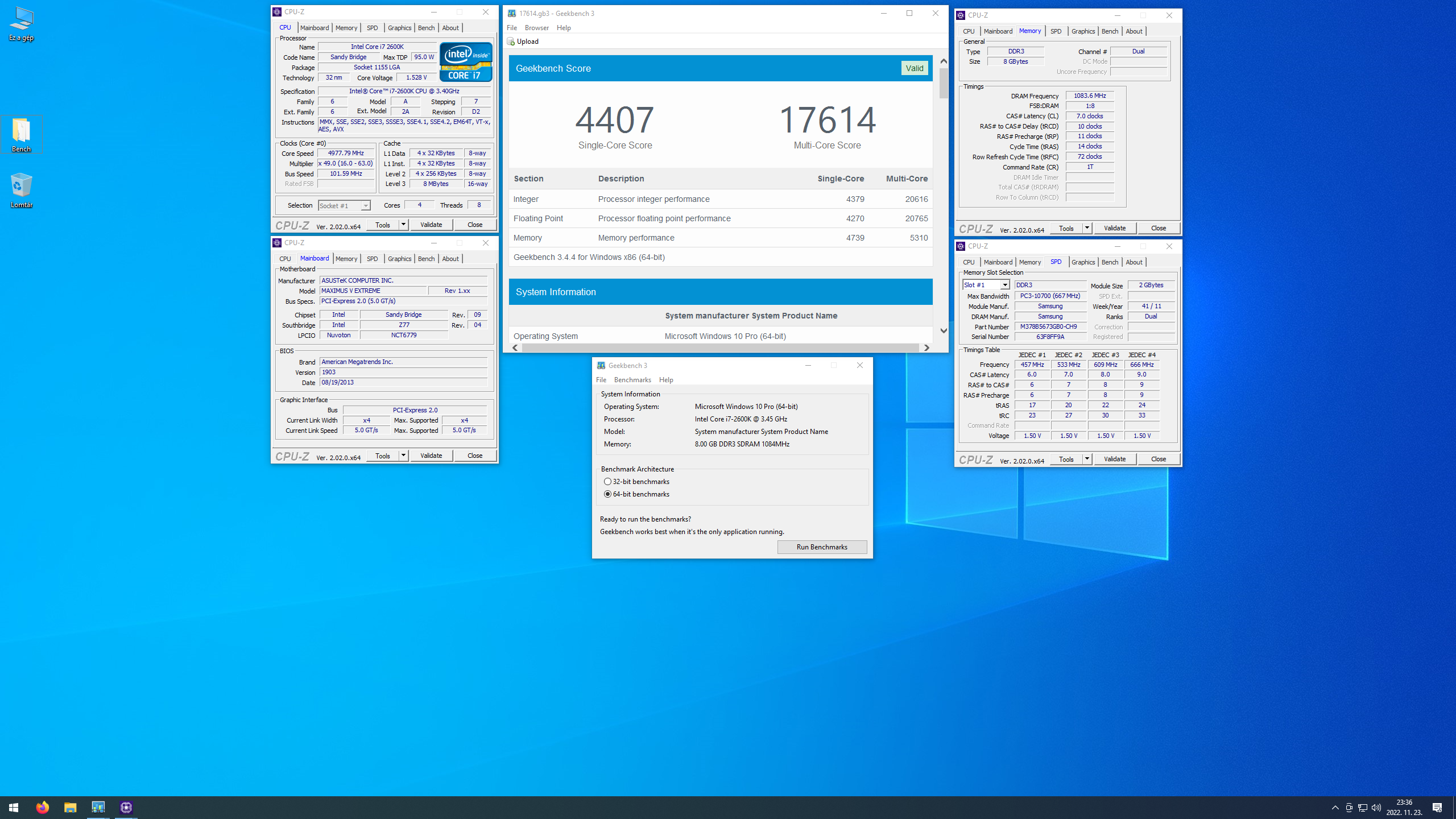Select the Bench folder on desktop
This screenshot has width=1456, height=819.
coord(21,135)
